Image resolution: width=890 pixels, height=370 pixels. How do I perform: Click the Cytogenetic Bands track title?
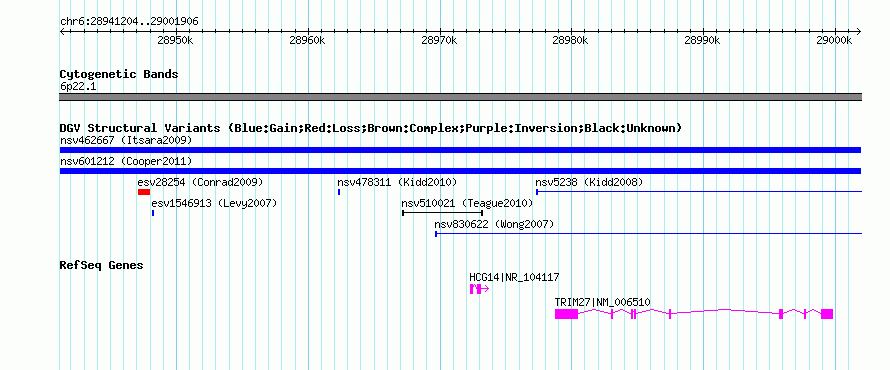pyautogui.click(x=119, y=74)
